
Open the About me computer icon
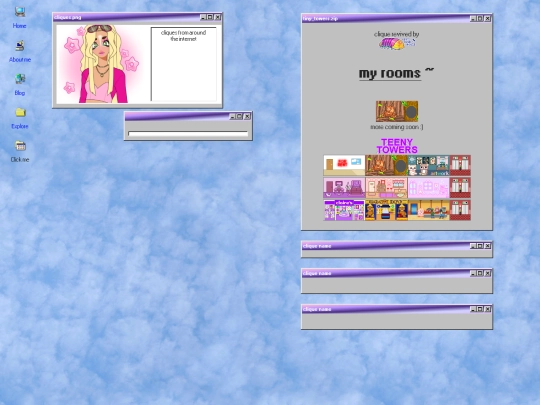(20, 46)
